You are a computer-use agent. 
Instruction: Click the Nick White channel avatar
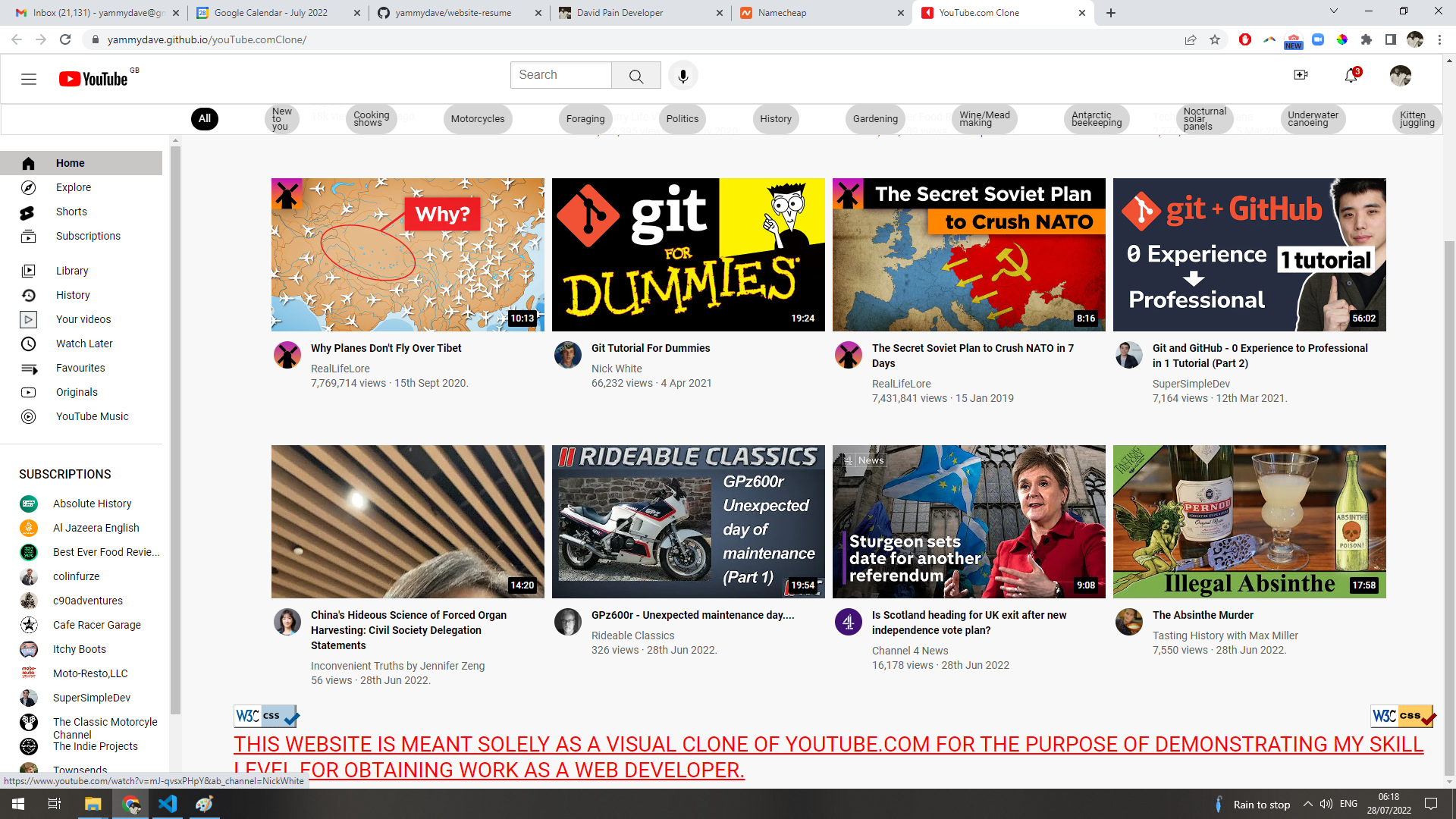(x=568, y=355)
